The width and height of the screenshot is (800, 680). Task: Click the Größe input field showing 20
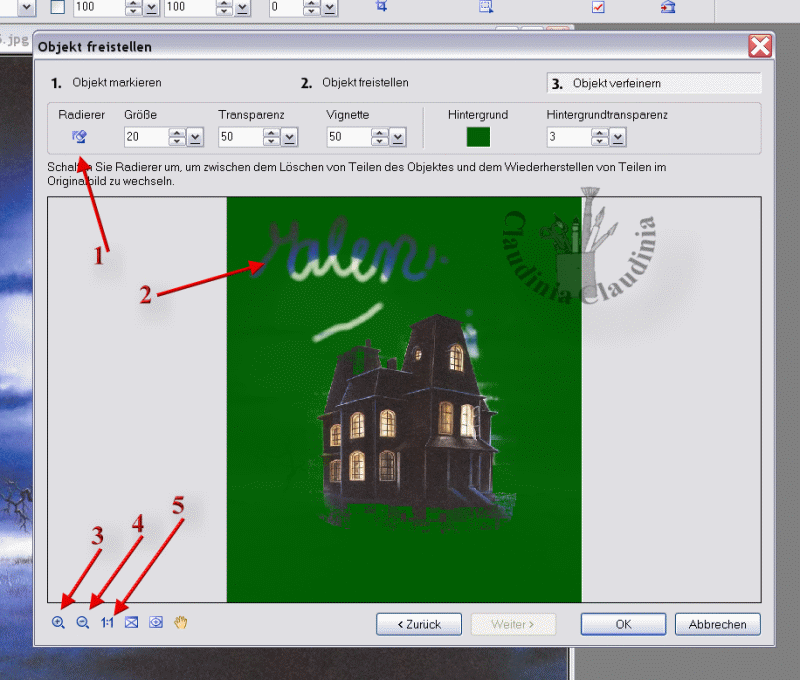coord(146,137)
